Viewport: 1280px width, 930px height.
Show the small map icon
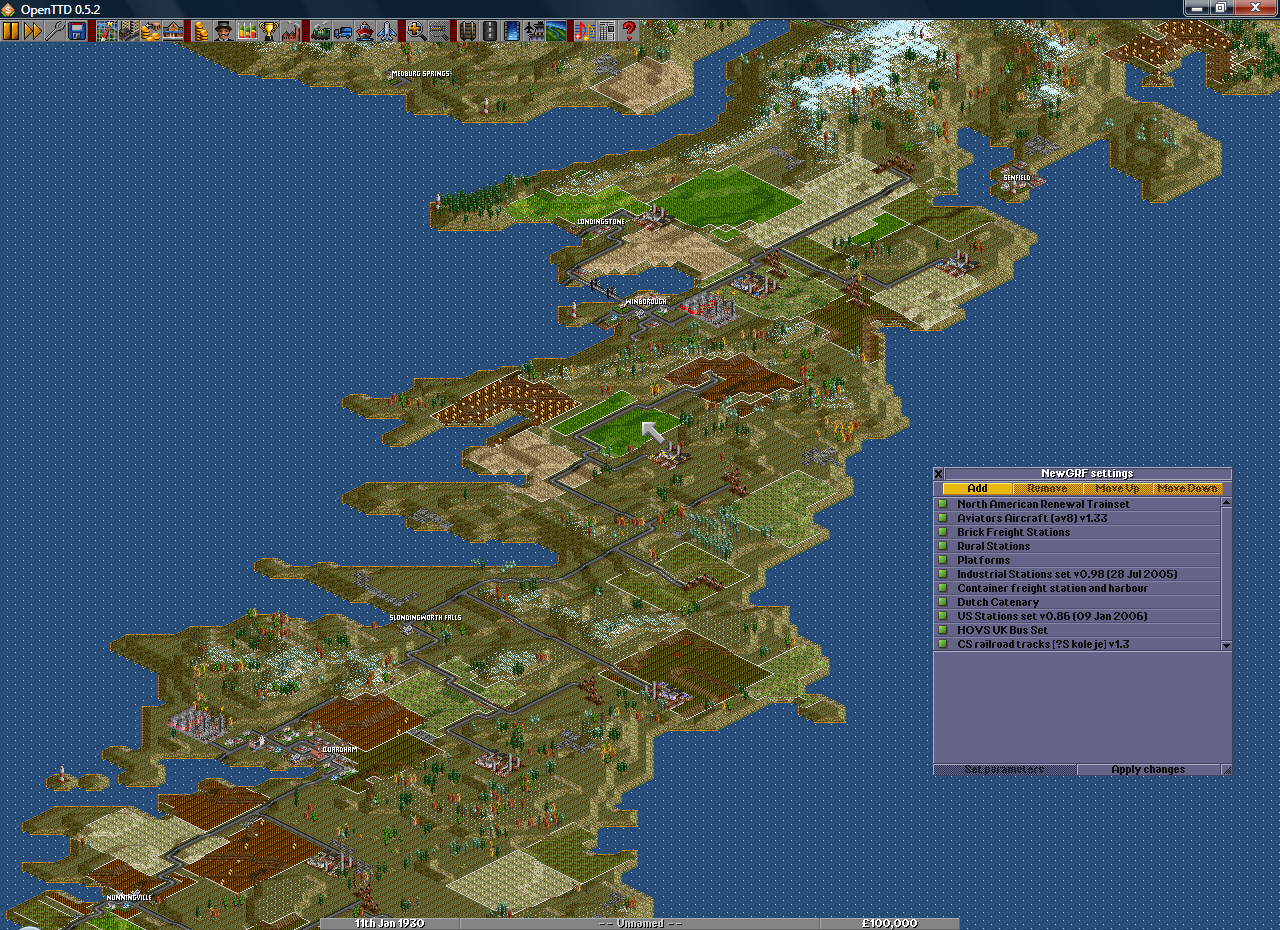coord(106,31)
